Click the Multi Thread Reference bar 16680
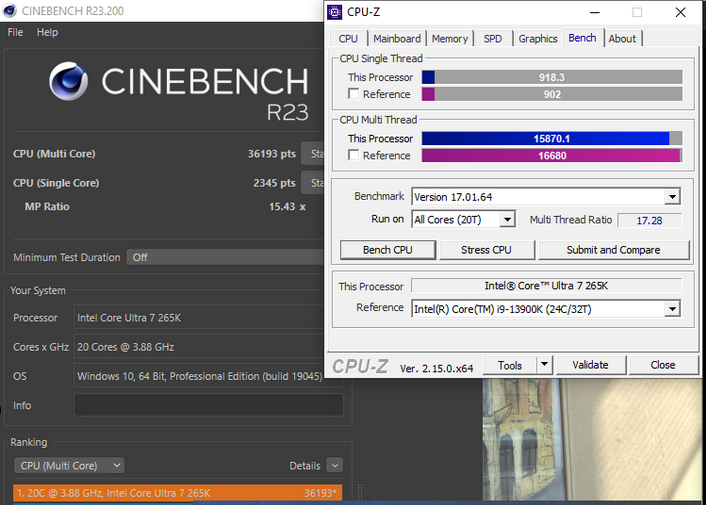Viewport: 706px width, 505px height. click(552, 156)
